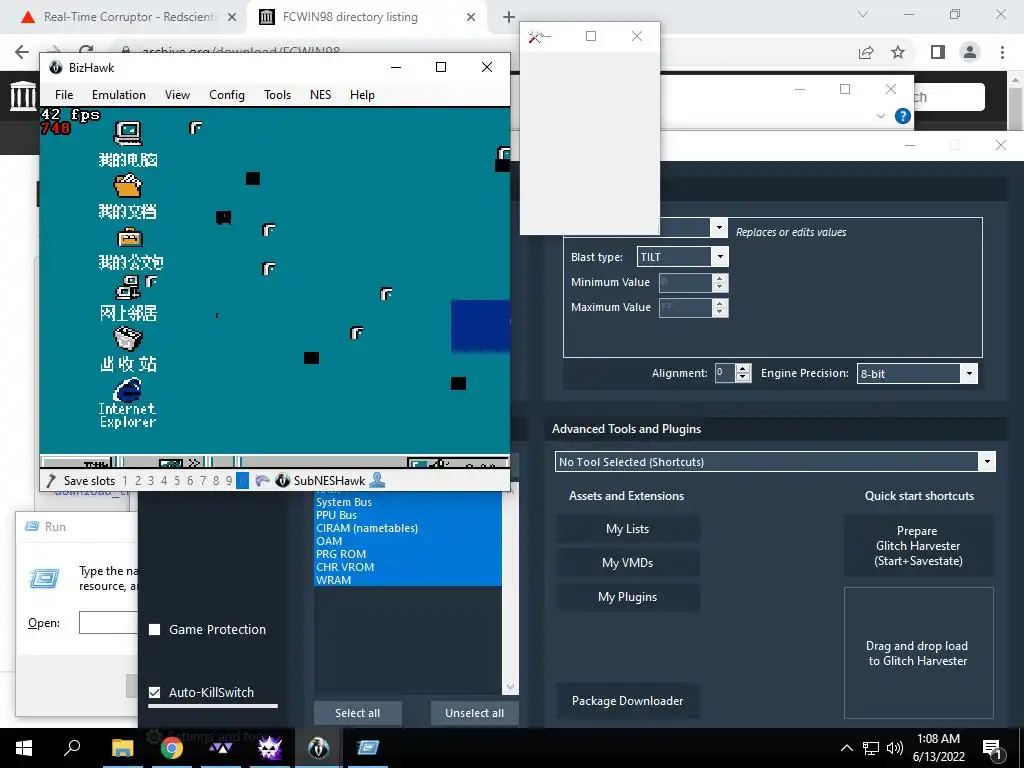Show hidden system tray icons

tap(846, 748)
